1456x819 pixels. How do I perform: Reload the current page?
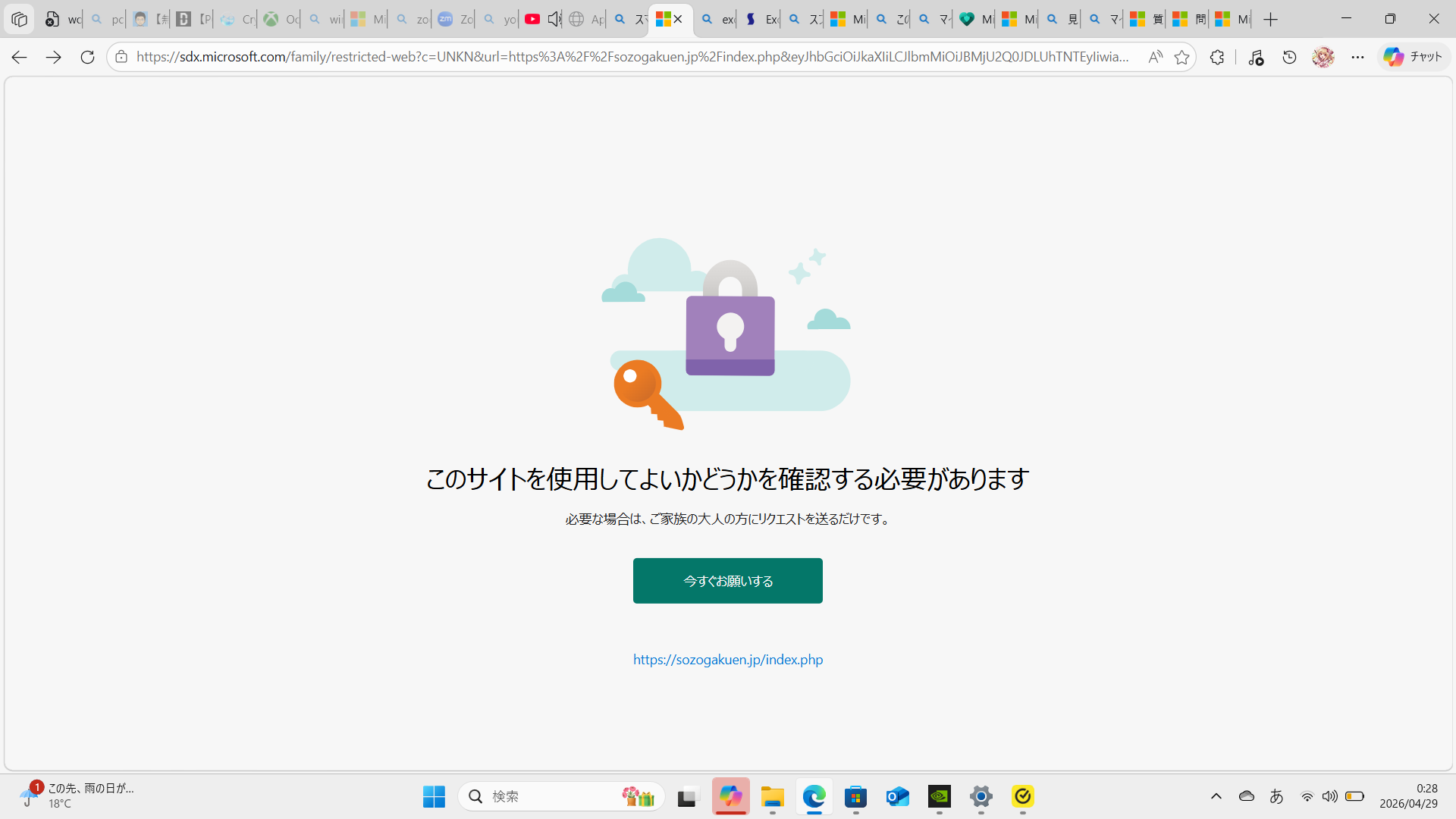87,57
